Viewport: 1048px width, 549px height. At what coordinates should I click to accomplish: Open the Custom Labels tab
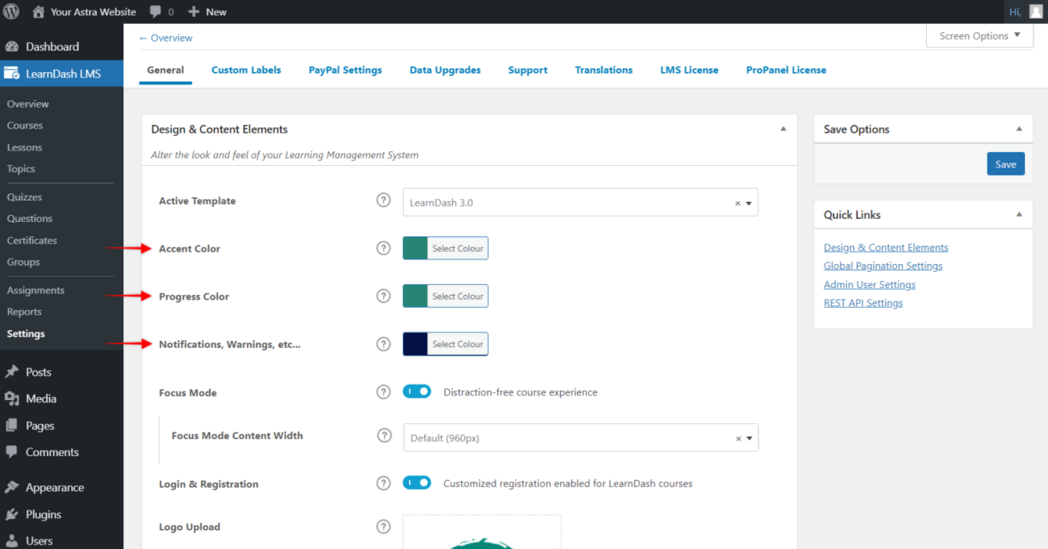tap(246, 70)
